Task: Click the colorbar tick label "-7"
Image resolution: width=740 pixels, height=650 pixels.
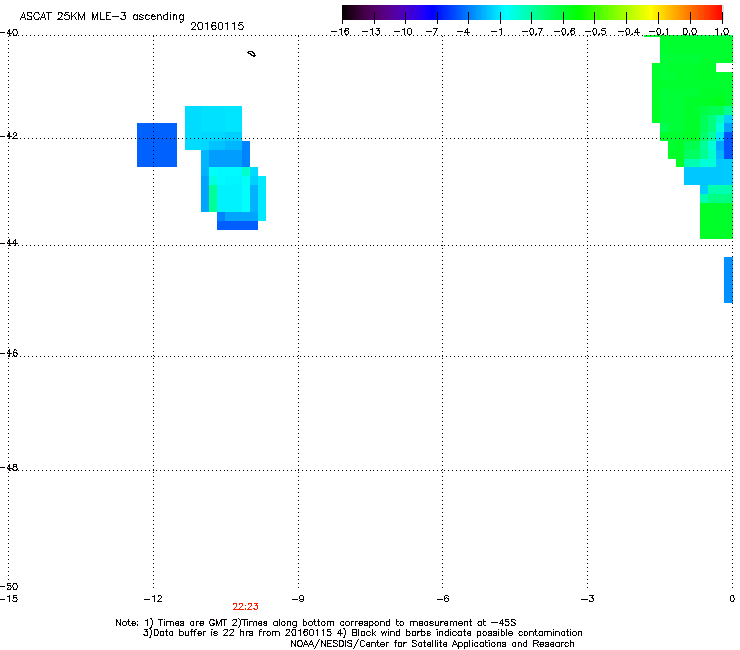Action: pyautogui.click(x=432, y=32)
